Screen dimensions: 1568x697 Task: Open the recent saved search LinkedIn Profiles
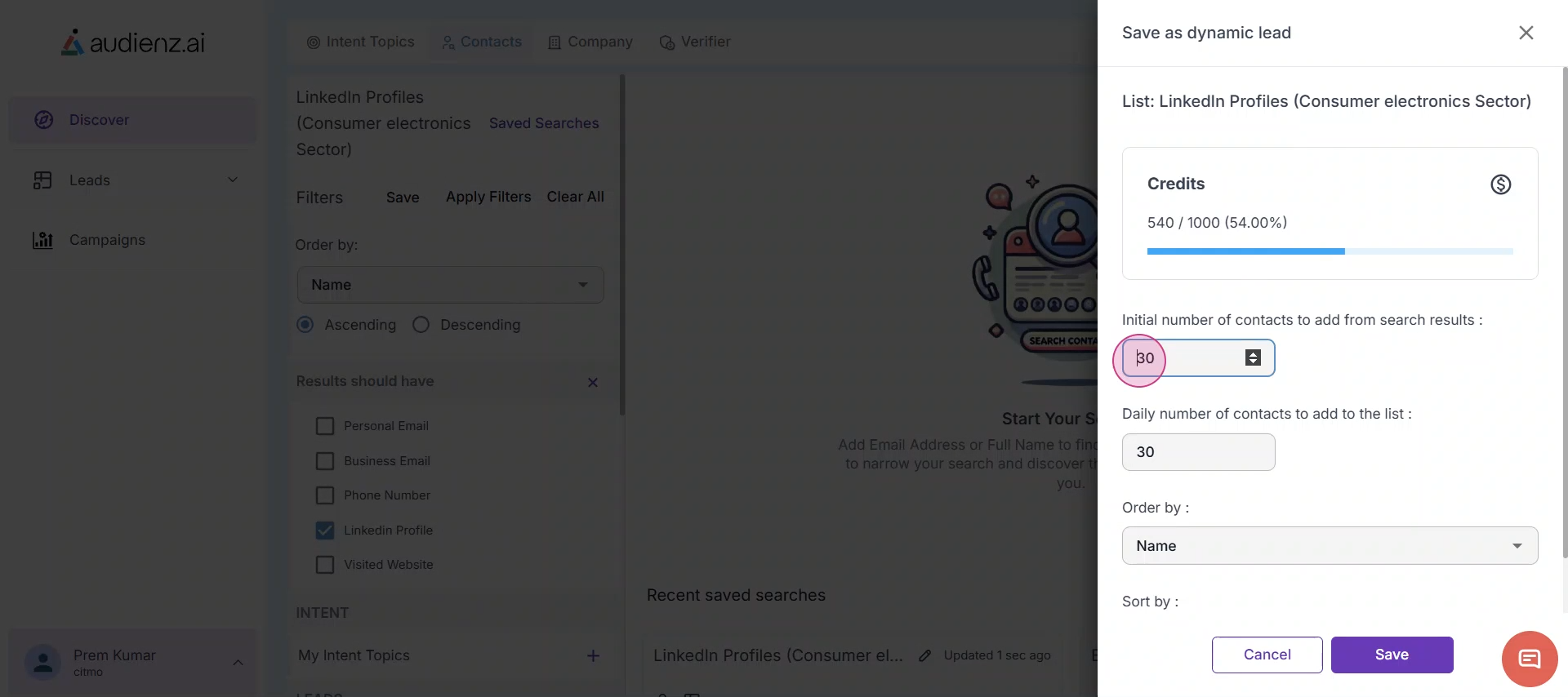(x=778, y=655)
